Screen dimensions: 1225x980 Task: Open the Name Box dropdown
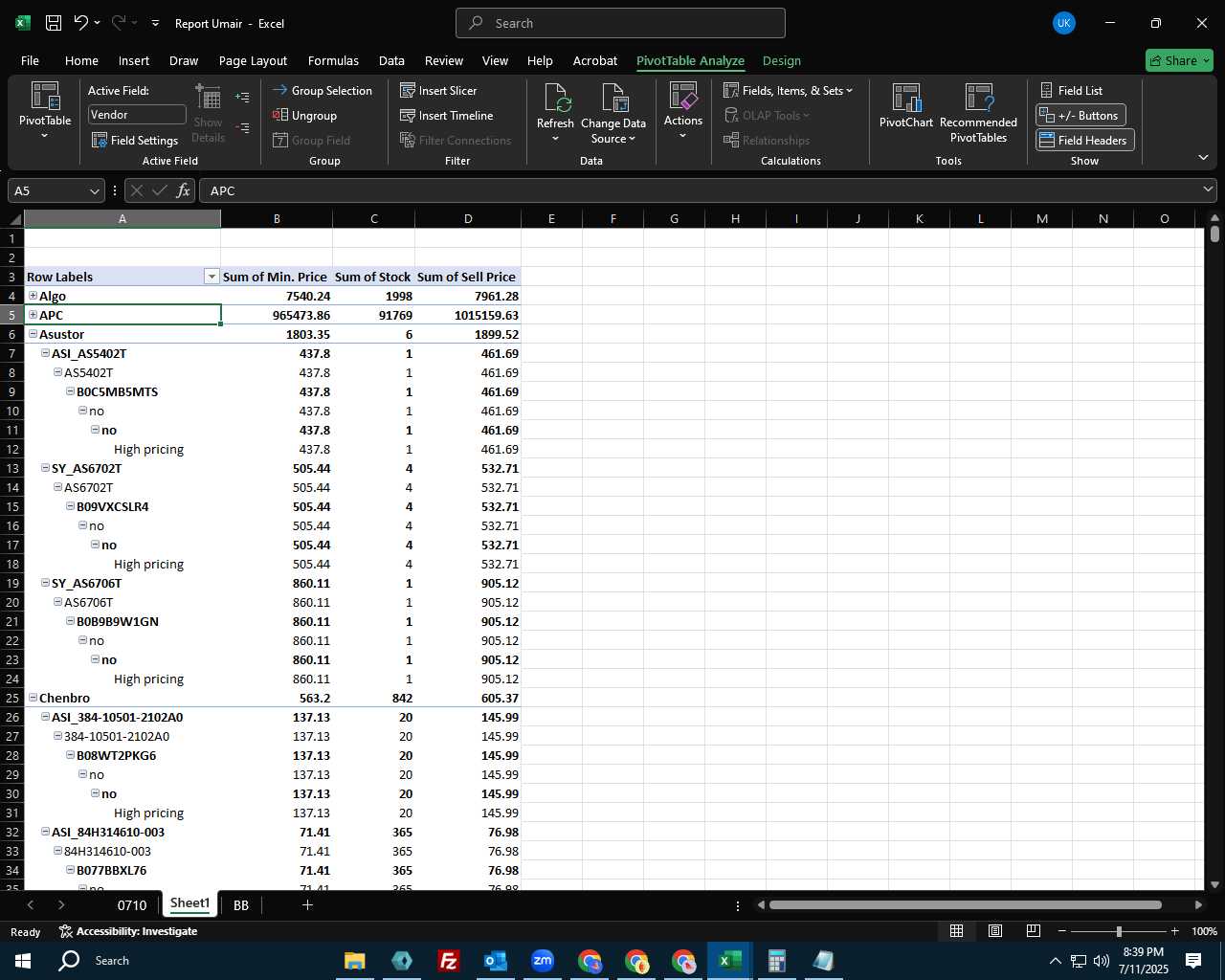(94, 190)
